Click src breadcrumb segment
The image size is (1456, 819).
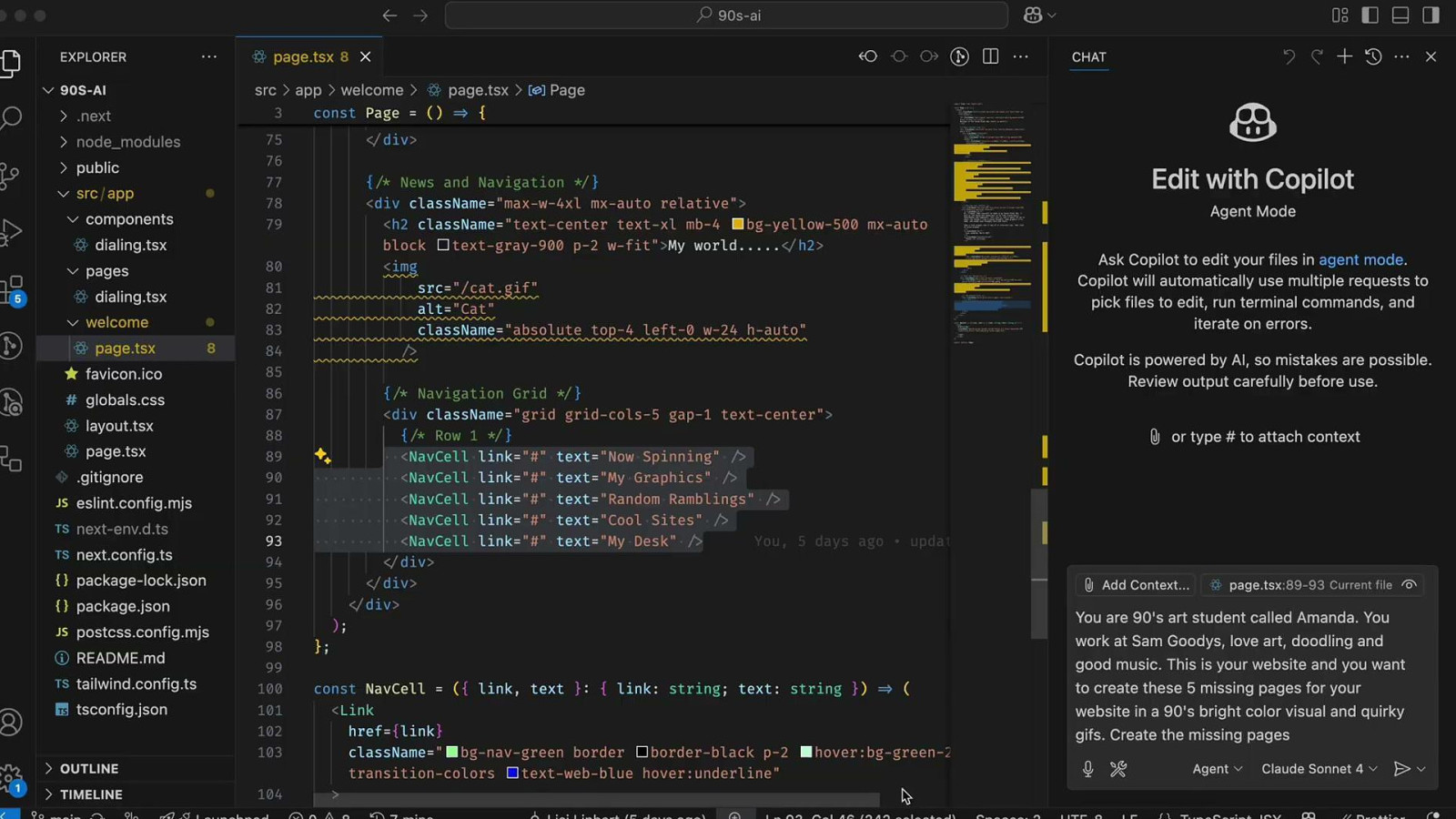pos(266,90)
